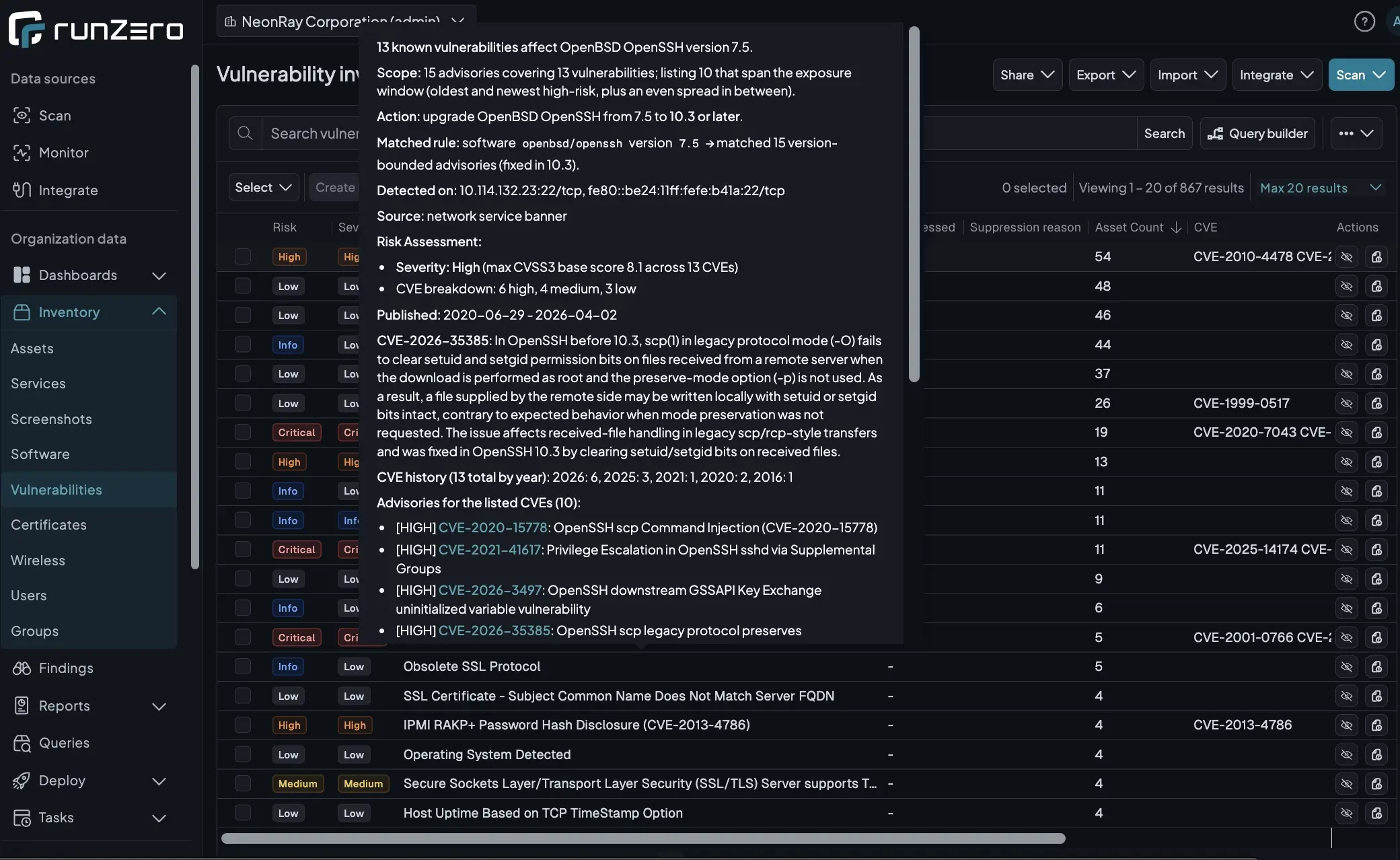Tick checkbox for Secure Sockets Layer Medium row
The height and width of the screenshot is (860, 1400).
pyautogui.click(x=243, y=784)
